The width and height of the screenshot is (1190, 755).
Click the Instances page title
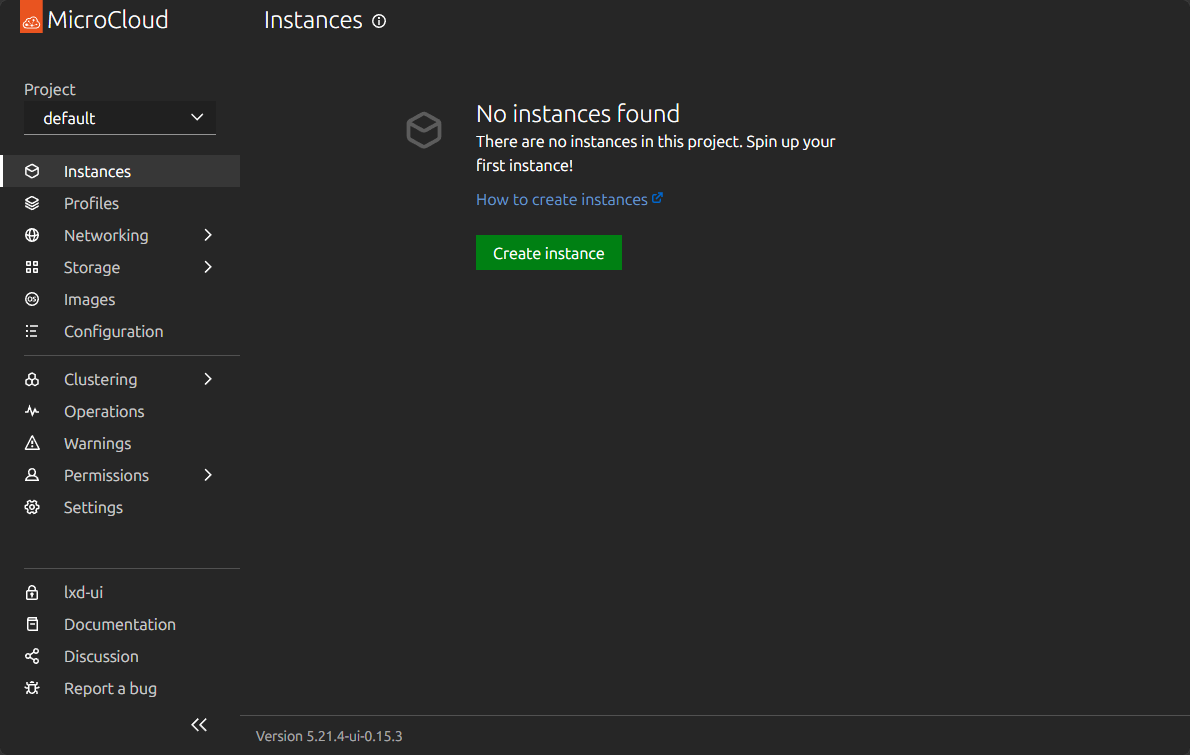tap(313, 20)
